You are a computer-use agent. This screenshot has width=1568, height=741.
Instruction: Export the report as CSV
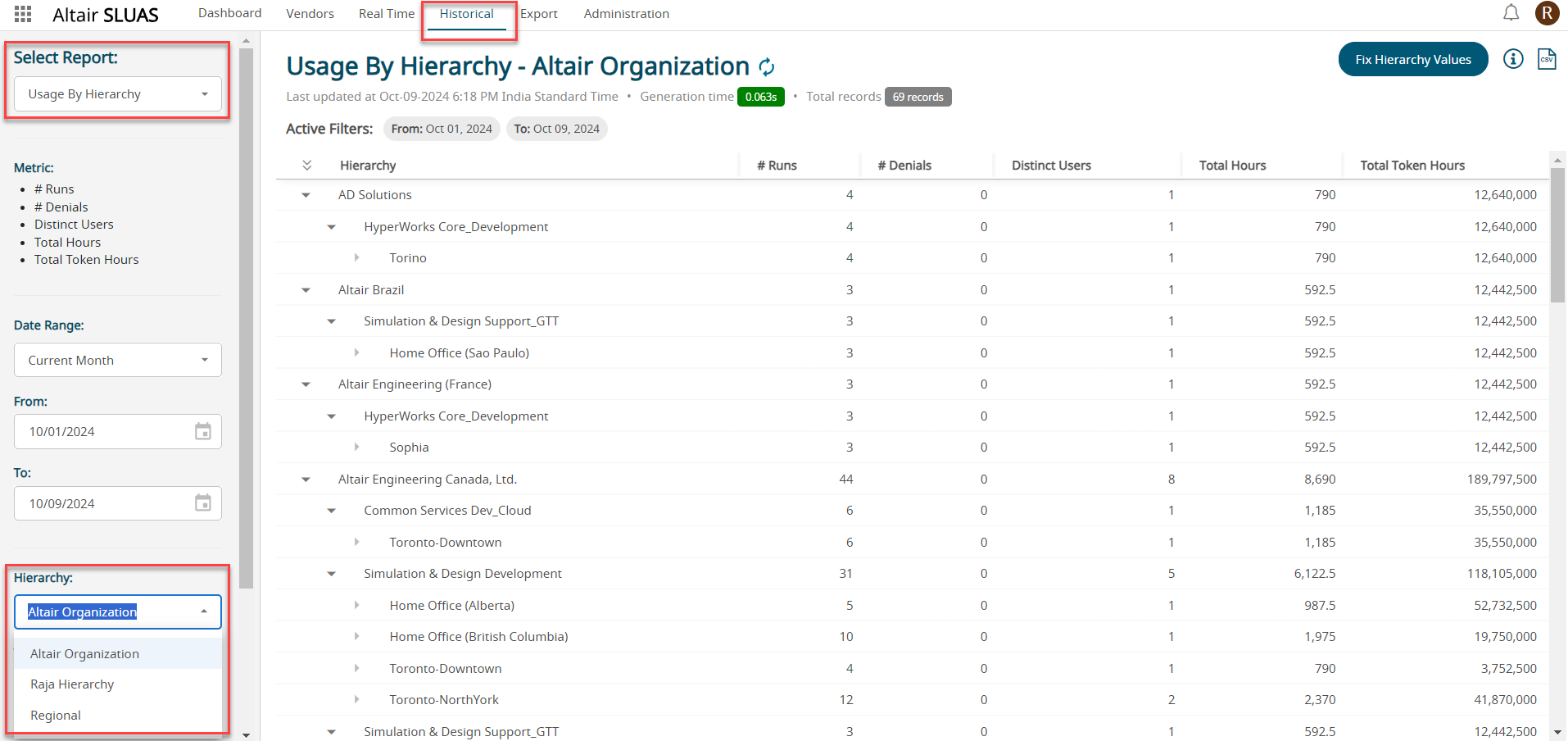point(1547,59)
